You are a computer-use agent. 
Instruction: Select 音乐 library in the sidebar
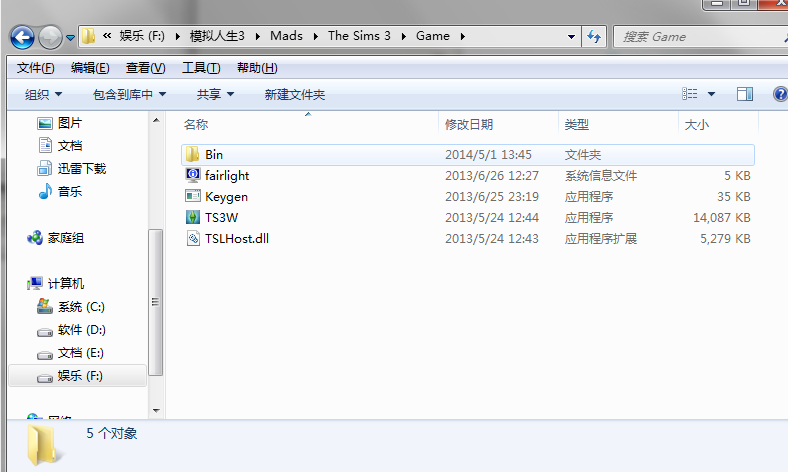coord(59,192)
